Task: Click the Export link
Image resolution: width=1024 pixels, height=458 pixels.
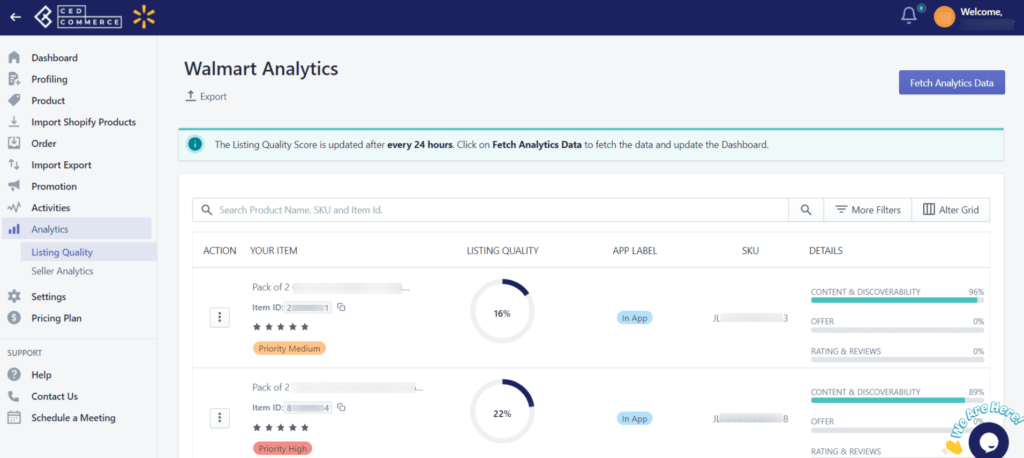Action: [206, 97]
